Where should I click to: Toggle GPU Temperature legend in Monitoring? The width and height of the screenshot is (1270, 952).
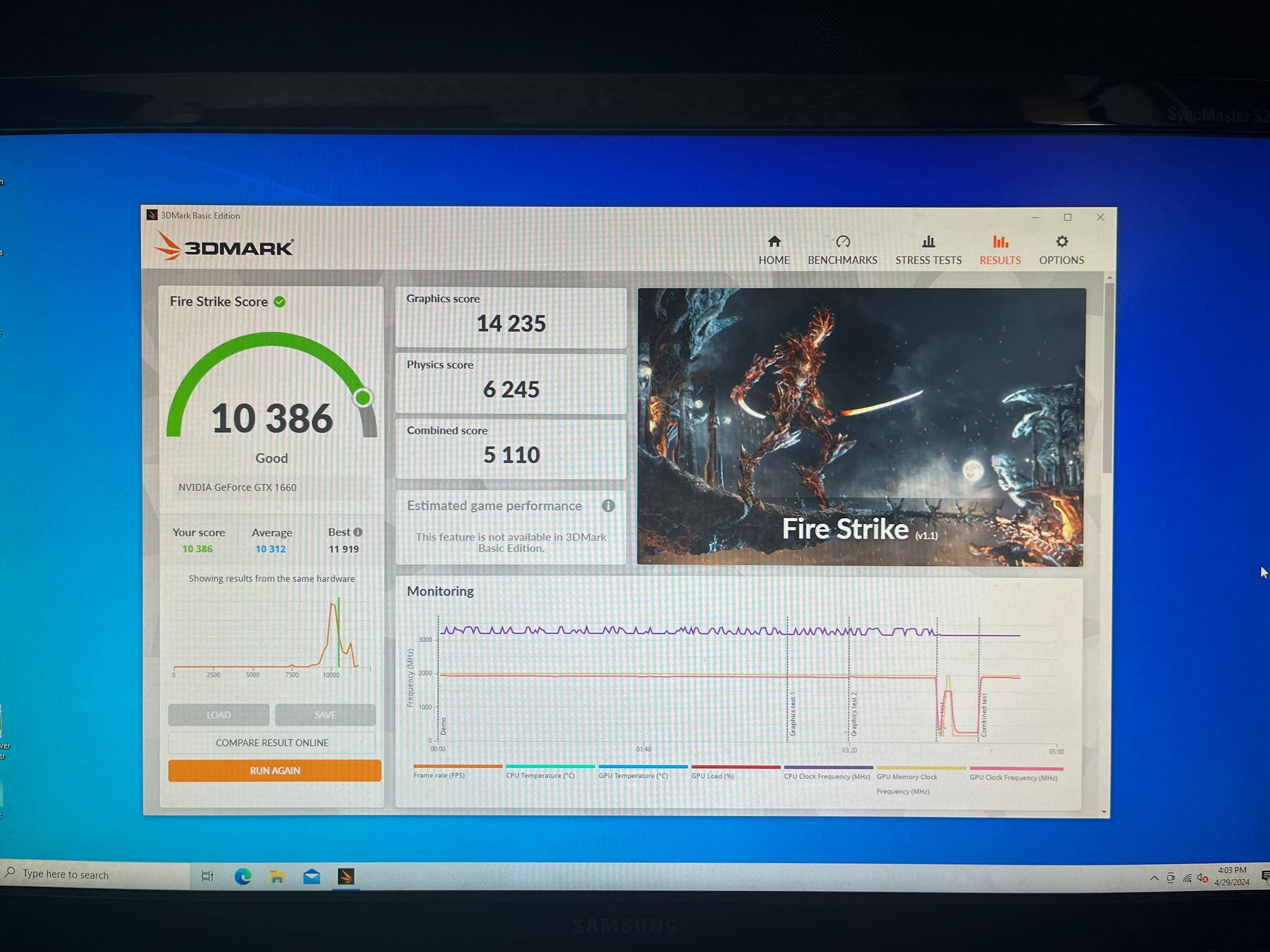pyautogui.click(x=642, y=772)
